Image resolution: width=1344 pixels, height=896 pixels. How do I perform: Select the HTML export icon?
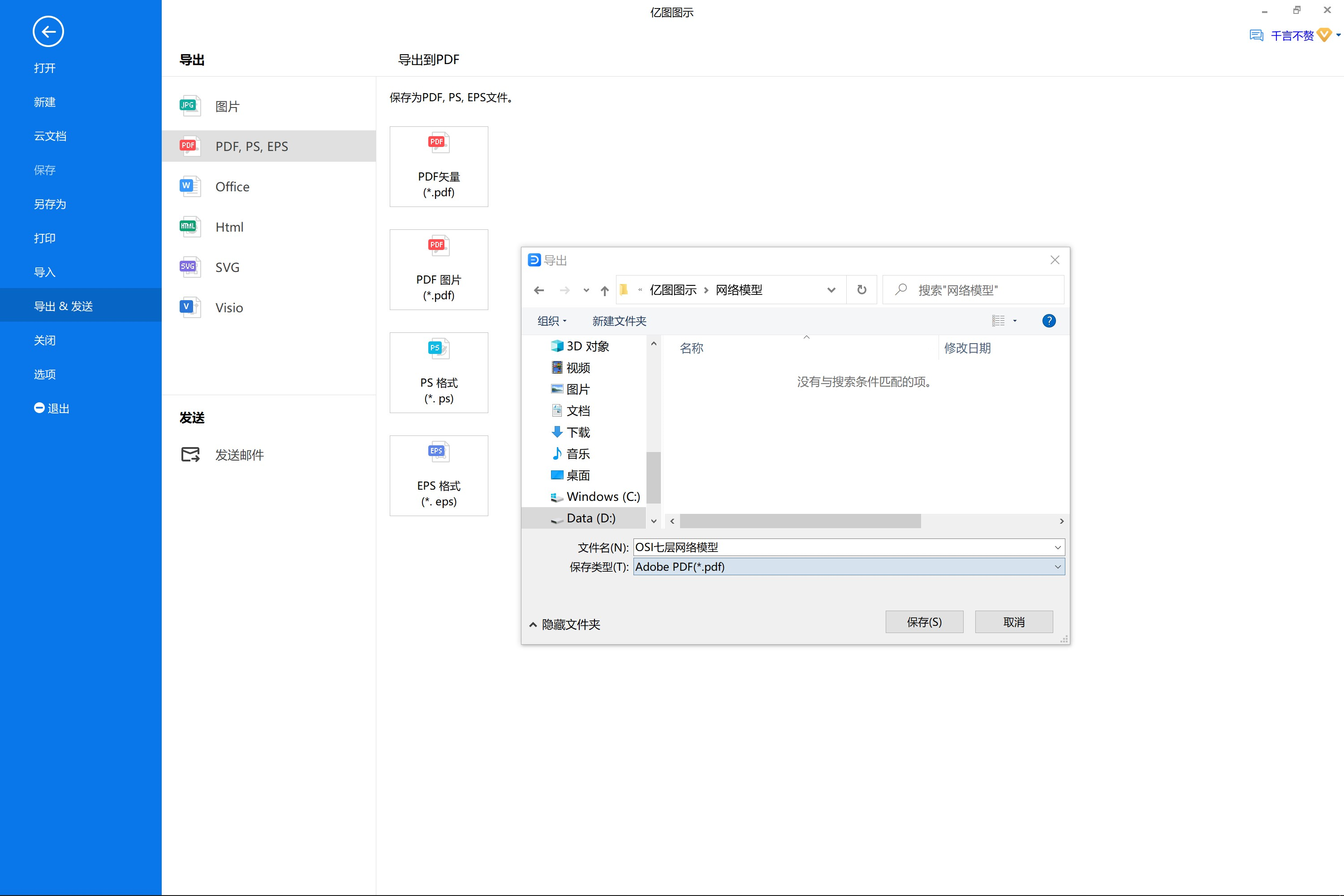tap(190, 227)
